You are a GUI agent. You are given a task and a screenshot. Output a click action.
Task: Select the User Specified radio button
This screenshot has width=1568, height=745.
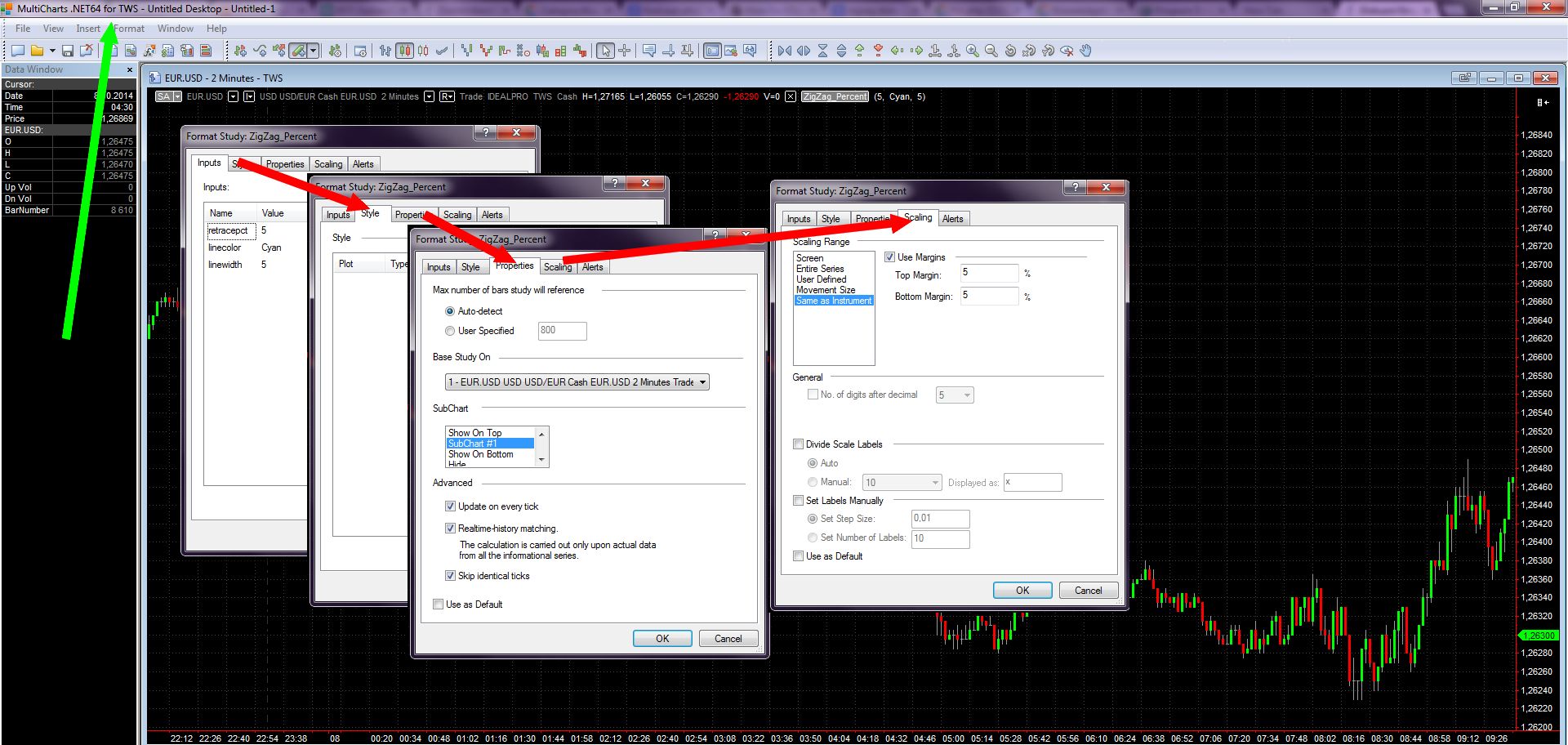coord(450,331)
